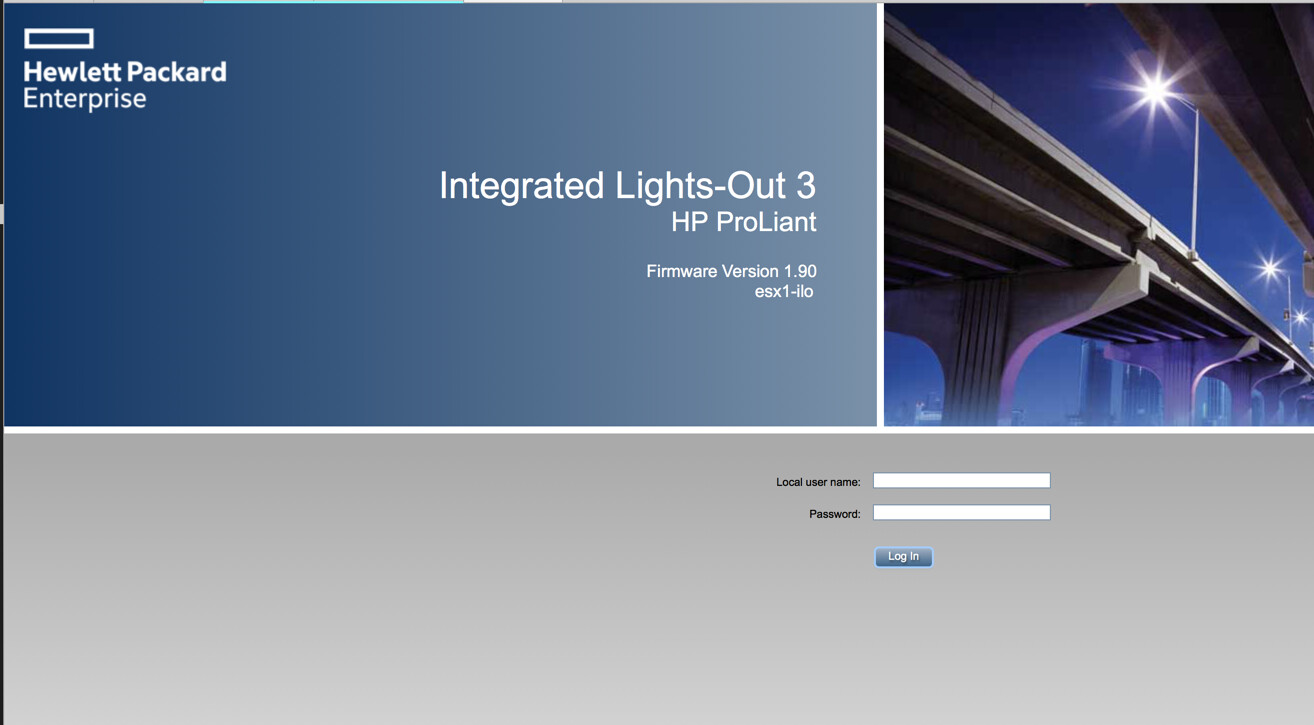The height and width of the screenshot is (725, 1314).
Task: Click the Integrated Lights-Out 3 title
Action: click(627, 186)
